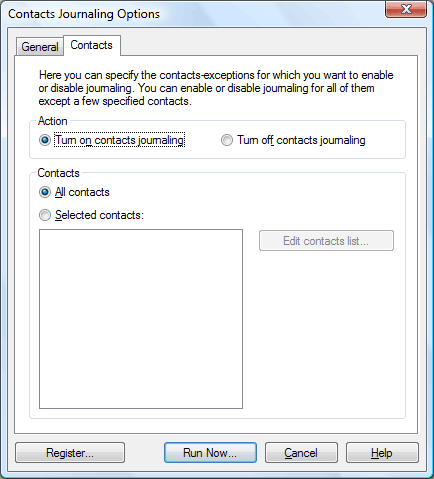Switch to the General tab
434x479 pixels.
(x=40, y=47)
